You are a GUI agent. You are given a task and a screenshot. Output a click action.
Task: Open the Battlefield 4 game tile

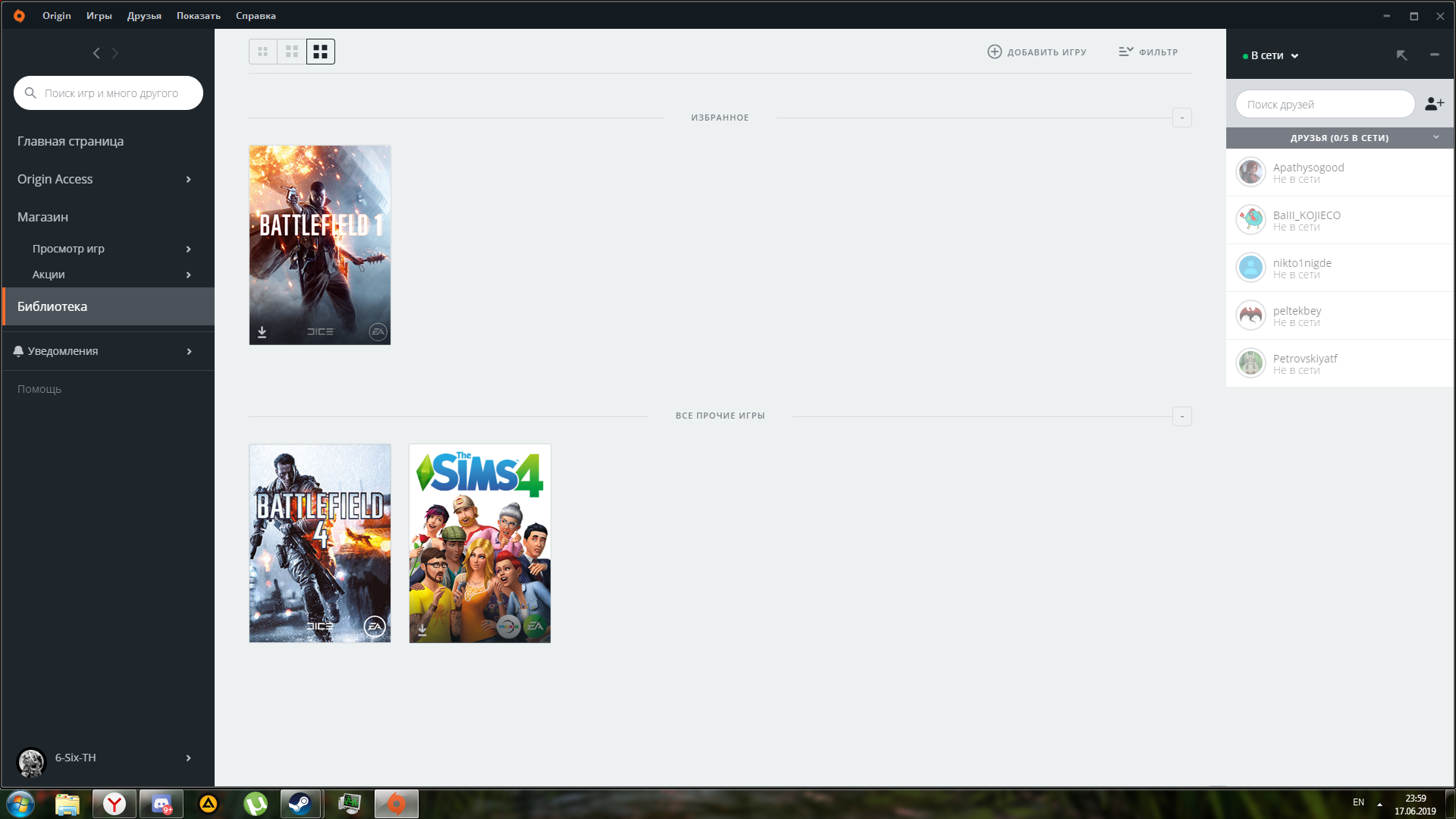pyautogui.click(x=320, y=543)
